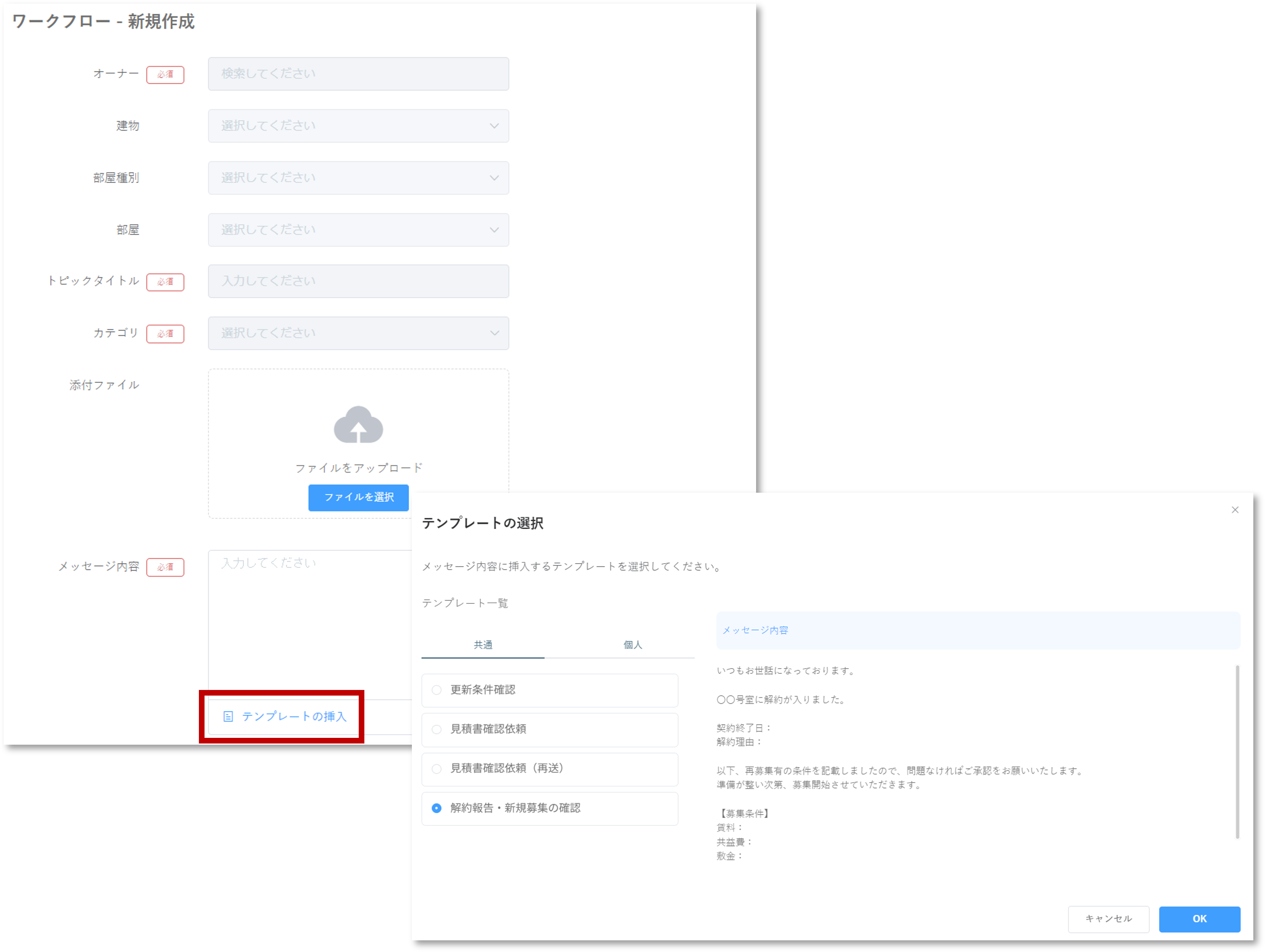Viewport: 1265px width, 952px height.
Task: Select the 見積書確認依頼 radio option
Action: [x=437, y=729]
